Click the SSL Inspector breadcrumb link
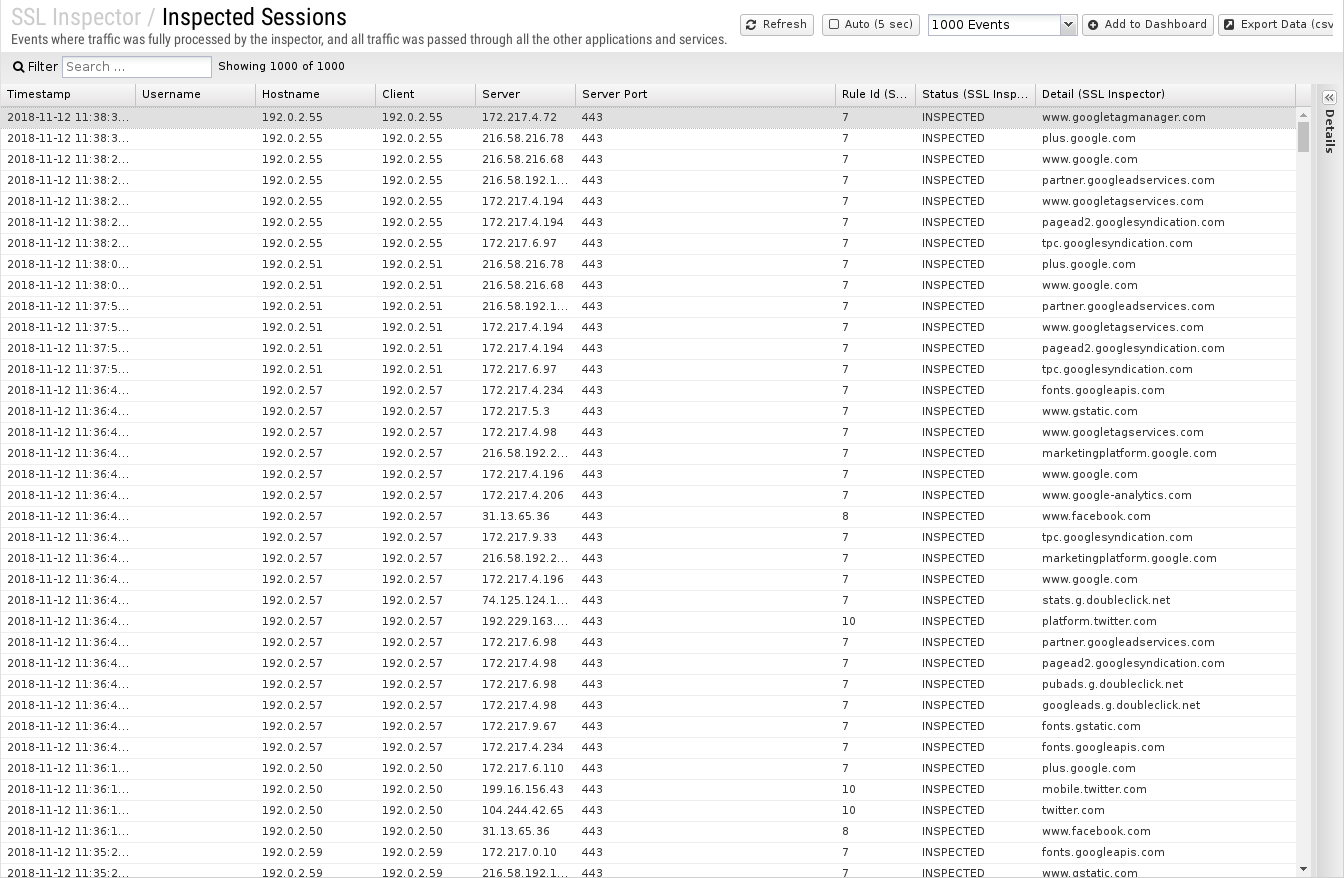Viewport: 1344px width, 878px height. [76, 17]
